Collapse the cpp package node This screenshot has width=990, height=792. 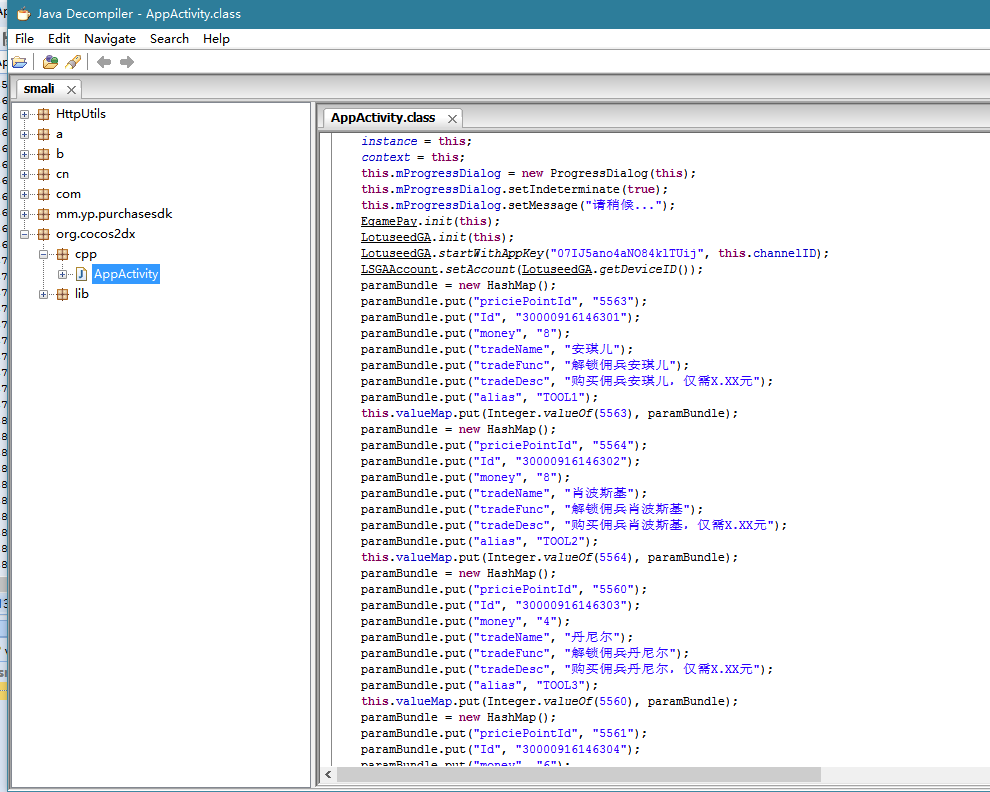tap(43, 255)
